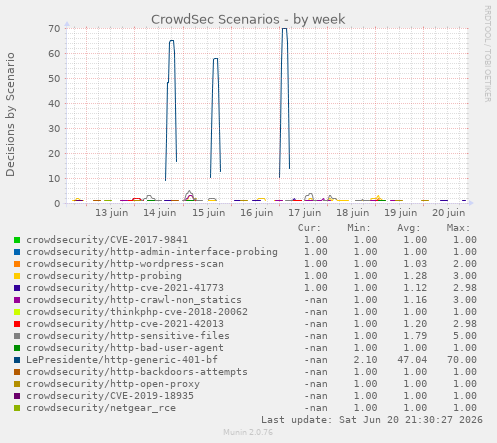The image size is (497, 443).
Task: Click the blue http-admin-interface-probing swatch
Action: tap(17, 252)
